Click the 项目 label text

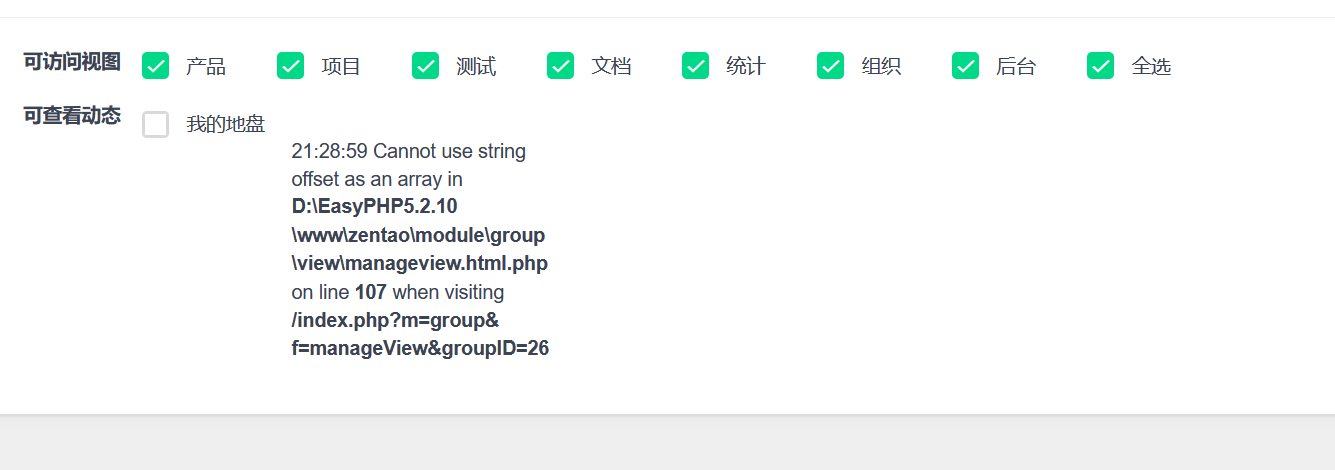[341, 67]
